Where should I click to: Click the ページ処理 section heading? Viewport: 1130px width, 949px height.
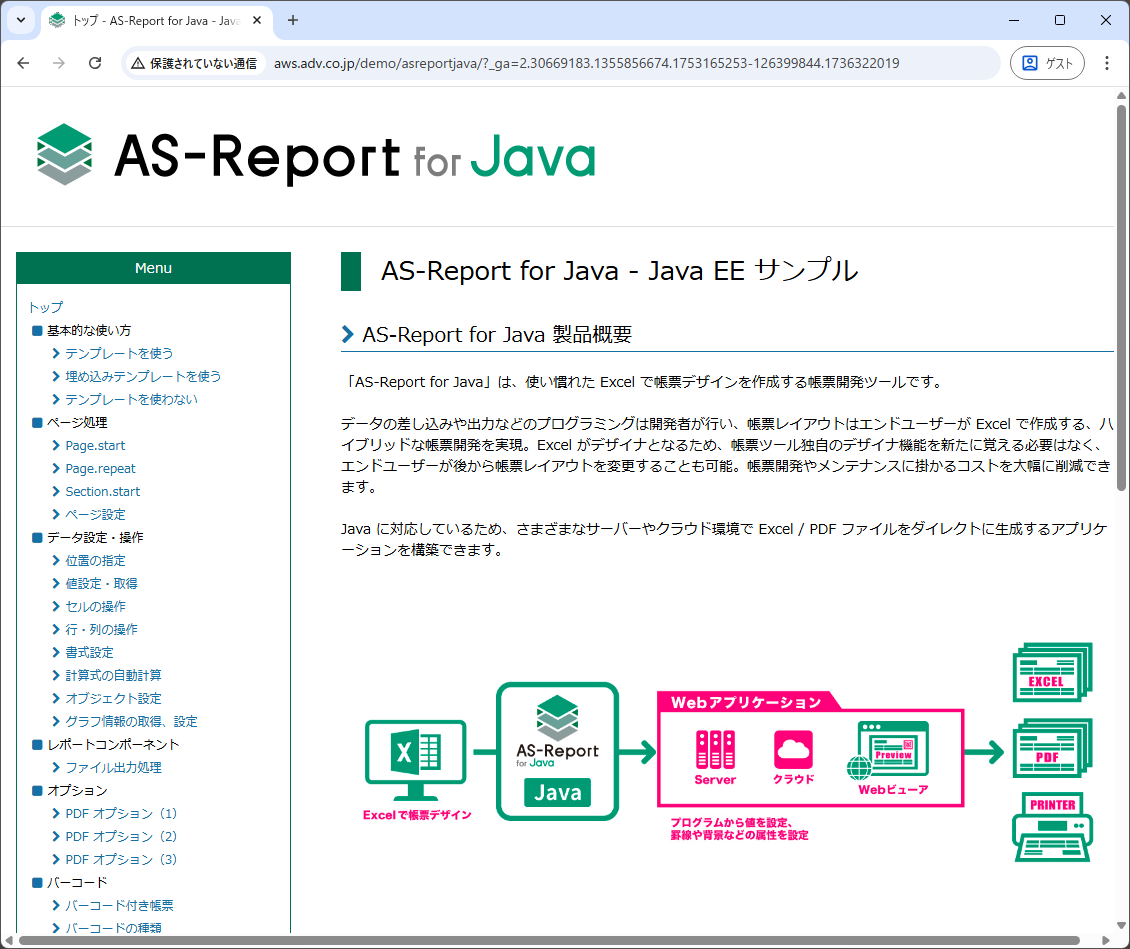click(77, 422)
